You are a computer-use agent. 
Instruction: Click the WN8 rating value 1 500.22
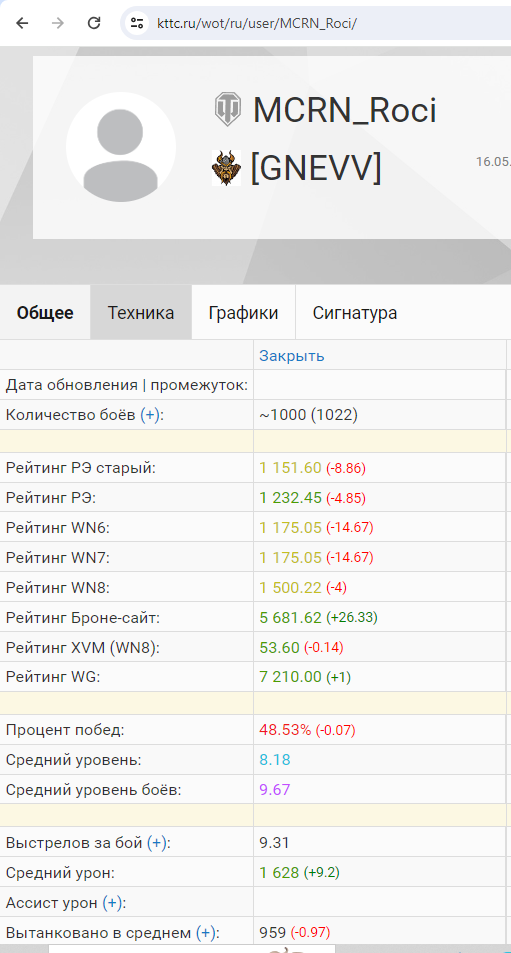tap(290, 588)
